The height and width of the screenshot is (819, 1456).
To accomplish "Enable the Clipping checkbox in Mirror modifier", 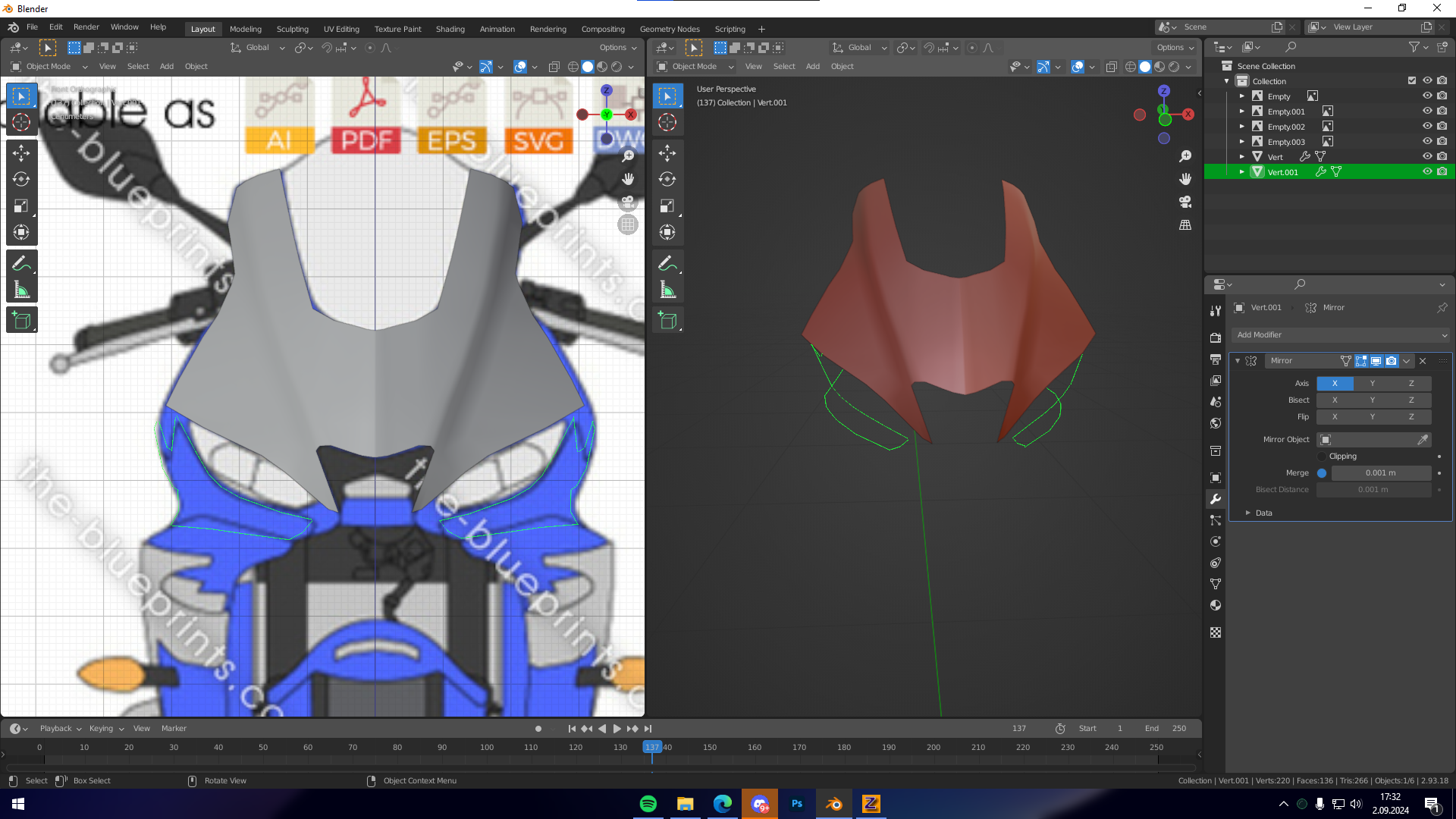I will [1322, 457].
